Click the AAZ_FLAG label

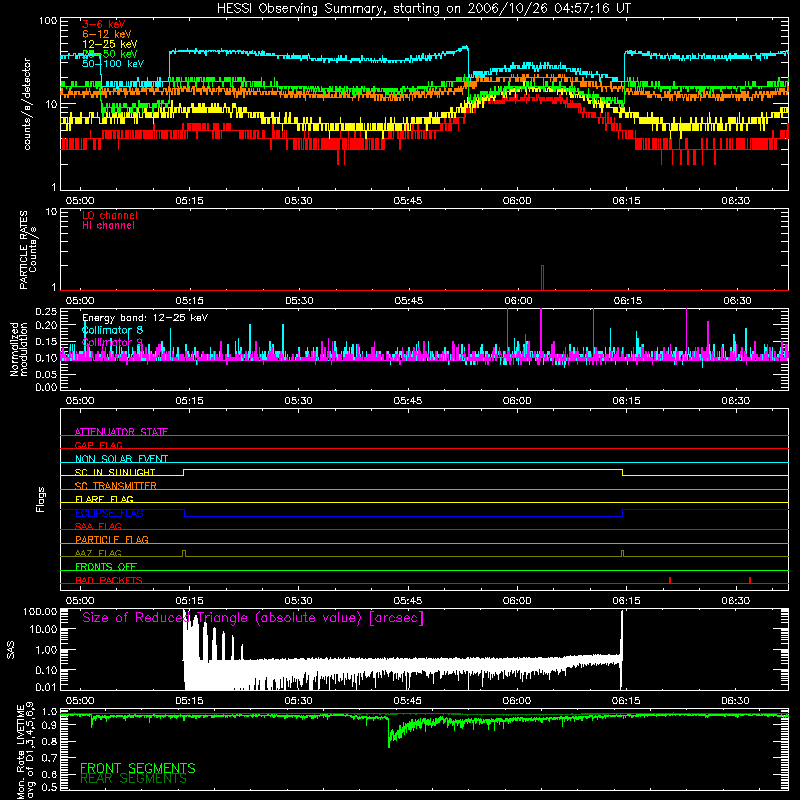tap(98, 553)
